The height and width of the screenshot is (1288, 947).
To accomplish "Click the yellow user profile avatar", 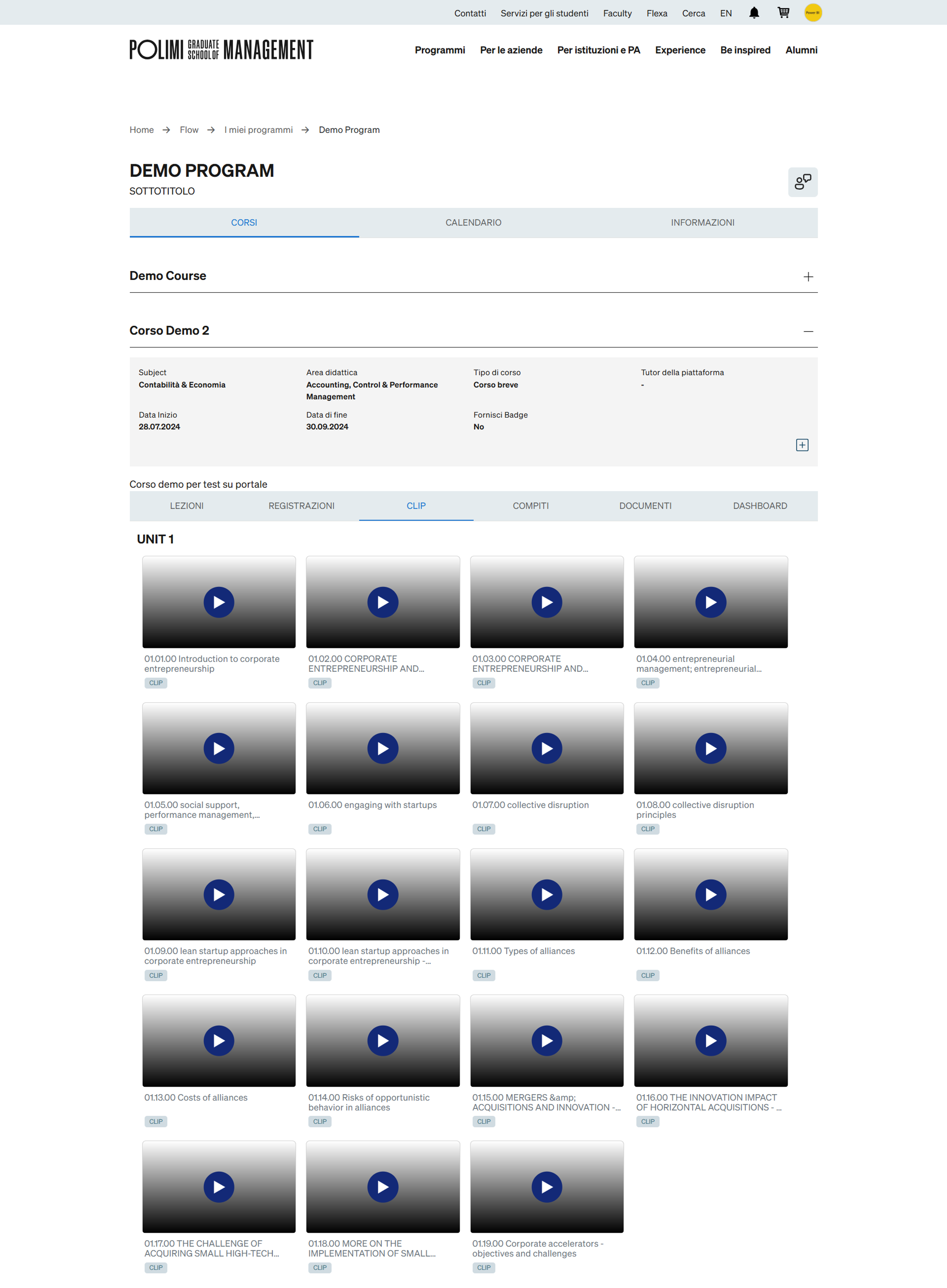I will (x=812, y=13).
